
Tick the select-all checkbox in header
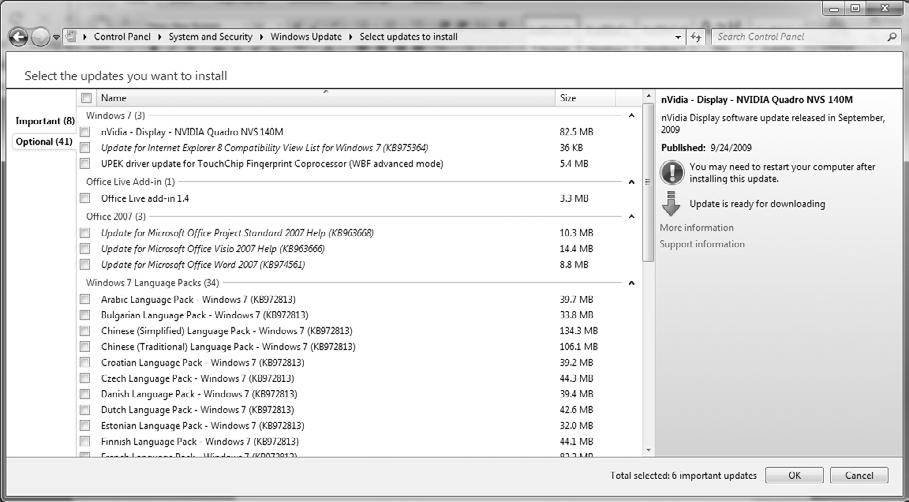[x=86, y=98]
